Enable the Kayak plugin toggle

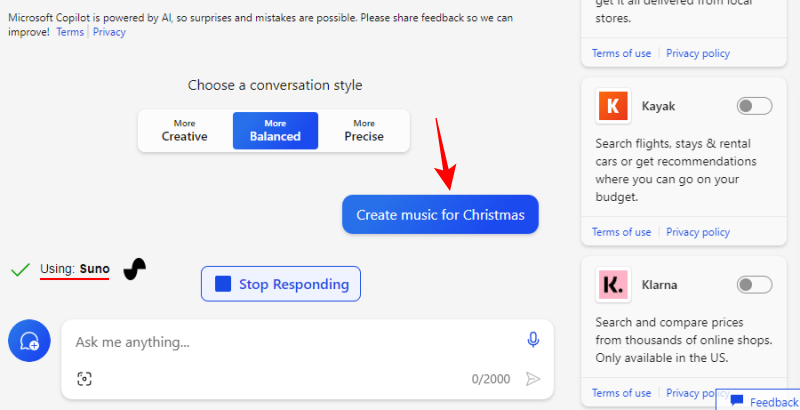pyautogui.click(x=754, y=105)
